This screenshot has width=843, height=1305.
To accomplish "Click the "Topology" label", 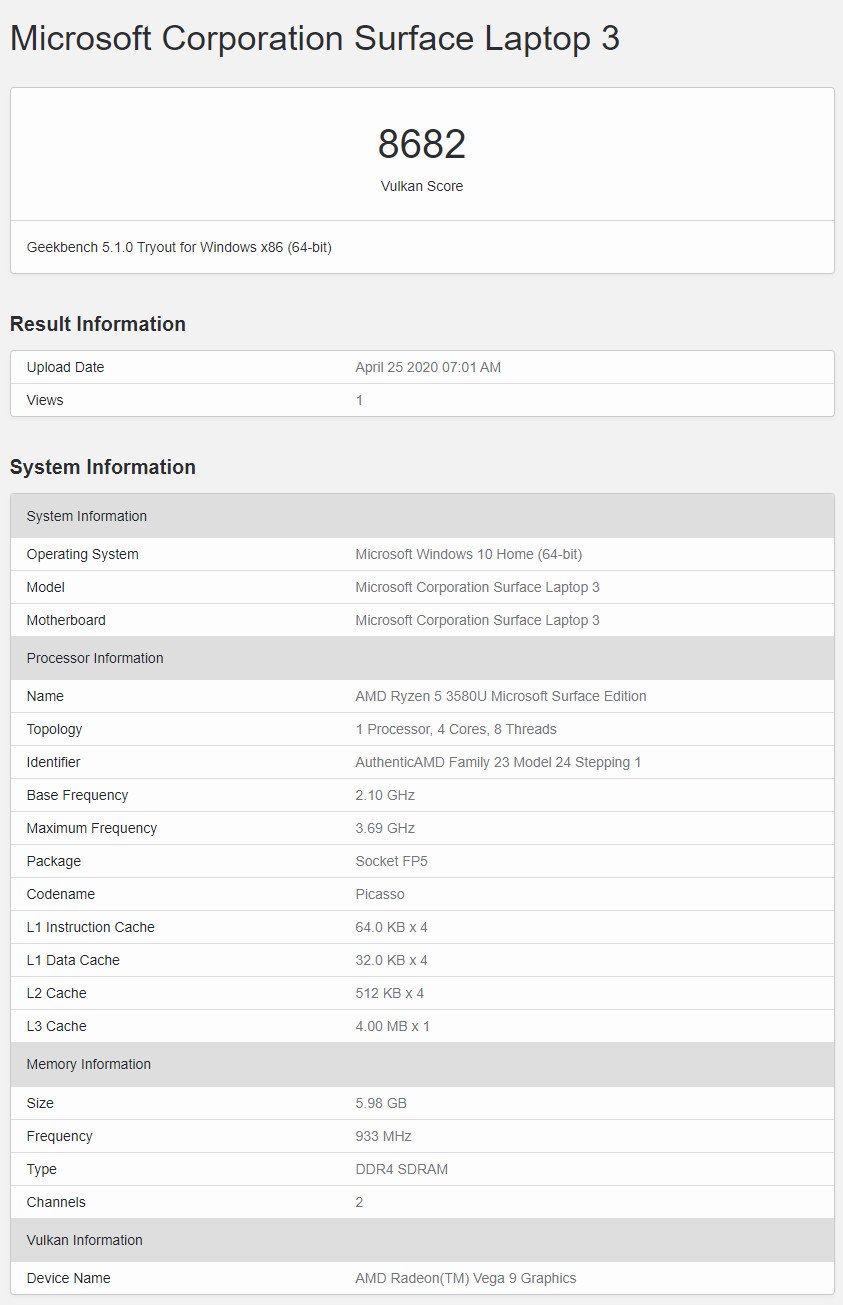I will 55,729.
